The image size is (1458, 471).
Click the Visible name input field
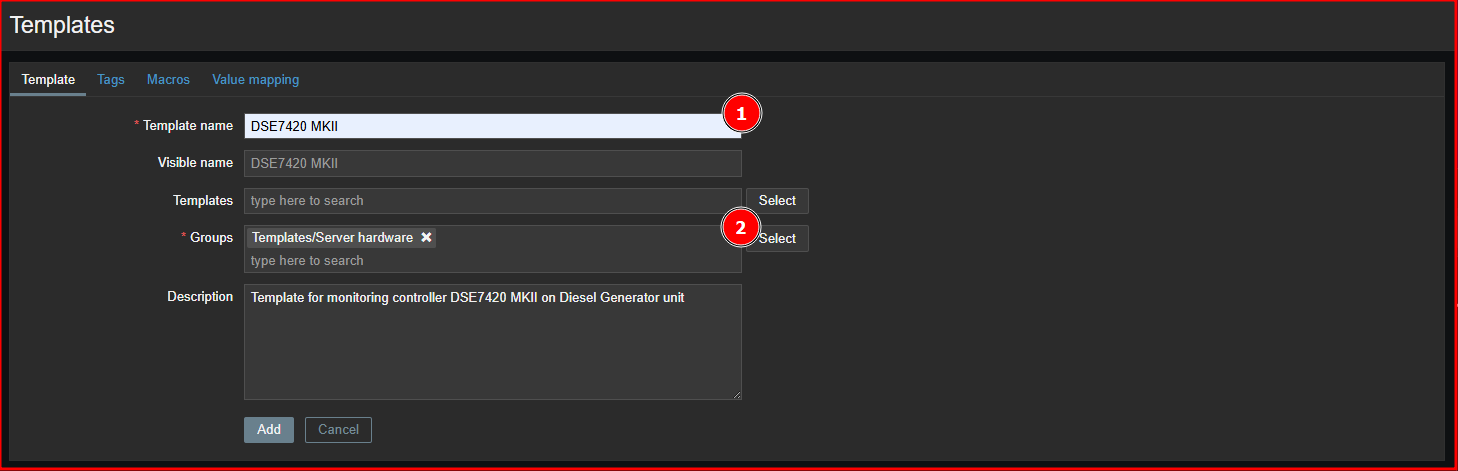(493, 163)
